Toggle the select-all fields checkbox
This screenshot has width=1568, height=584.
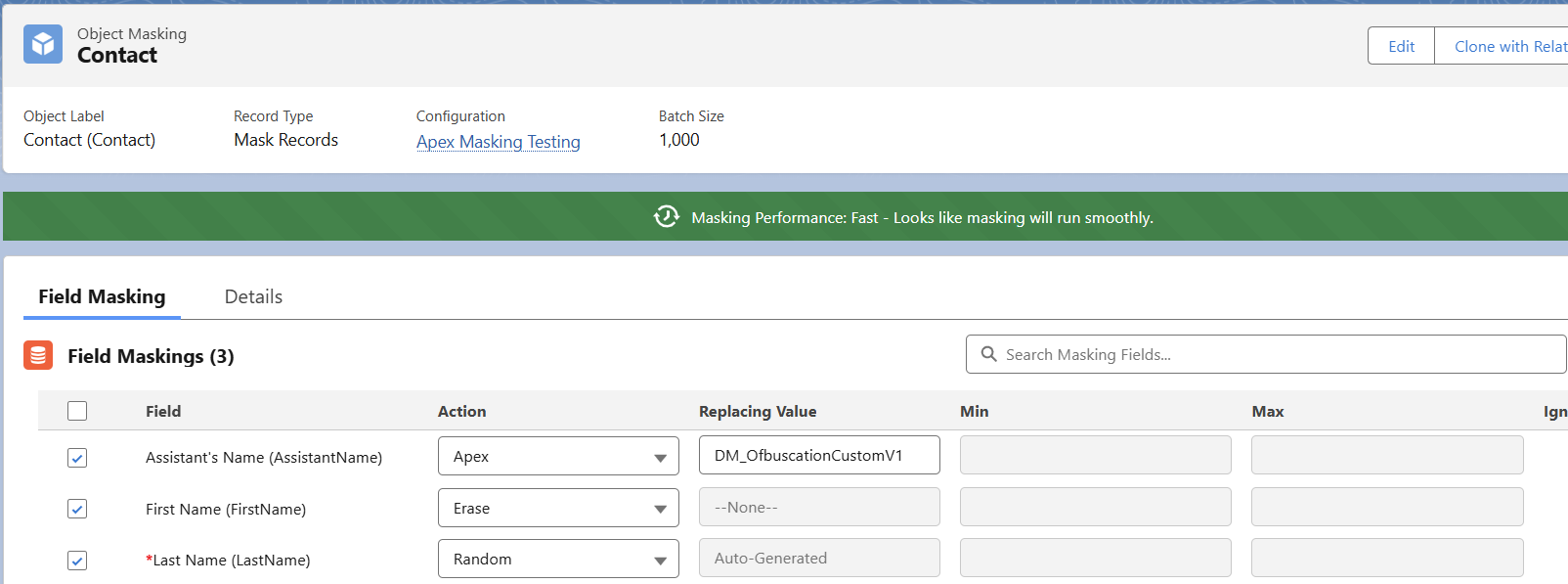click(x=77, y=411)
